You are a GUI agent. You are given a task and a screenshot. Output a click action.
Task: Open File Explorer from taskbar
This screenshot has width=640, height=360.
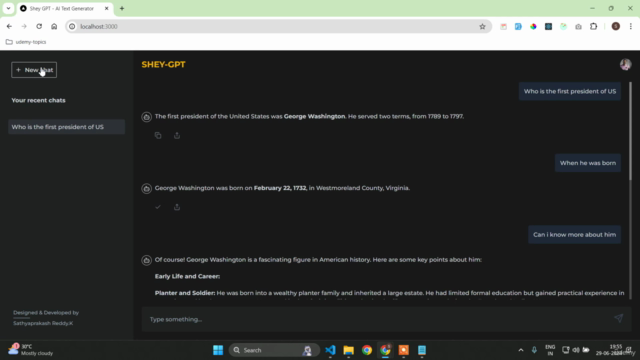349,350
